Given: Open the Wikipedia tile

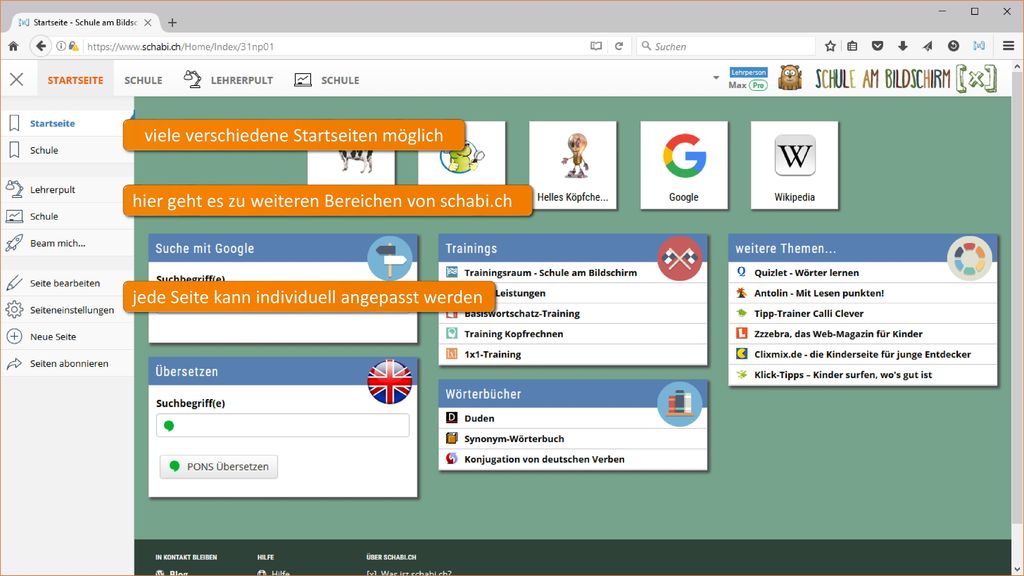Looking at the screenshot, I should [x=794, y=165].
